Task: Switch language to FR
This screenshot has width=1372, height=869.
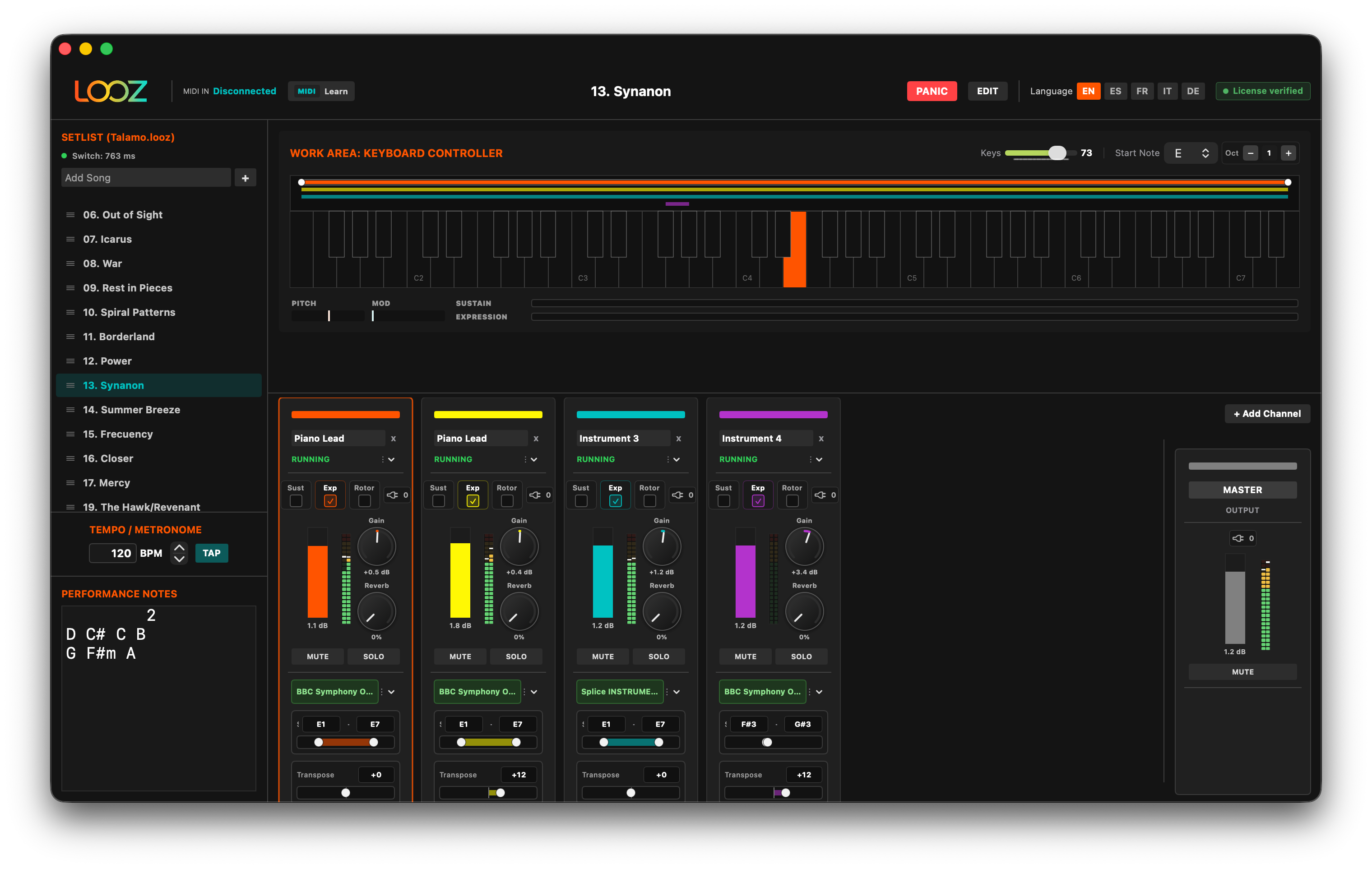Action: coord(1142,91)
